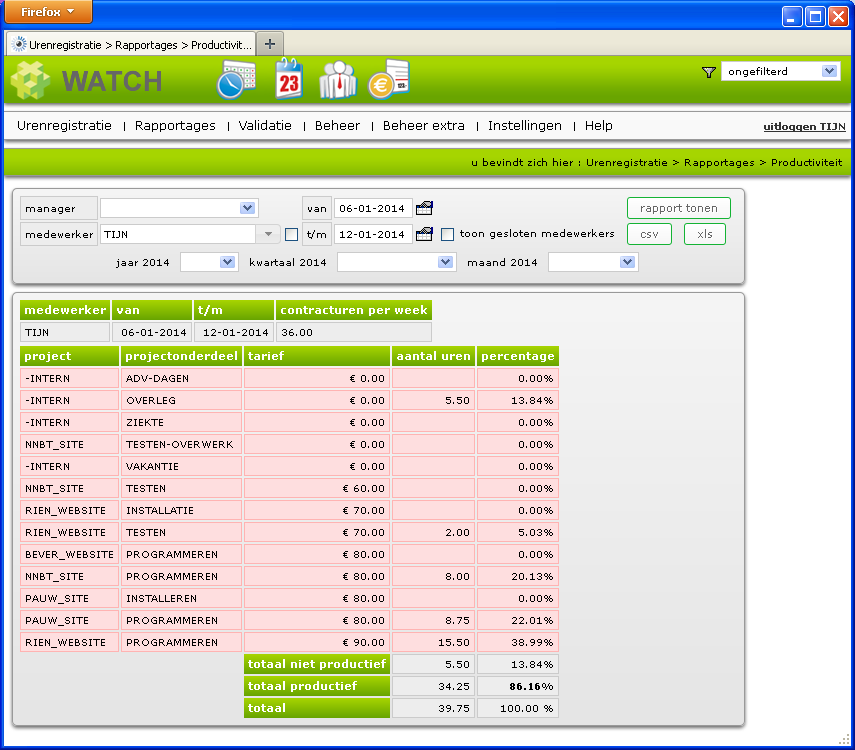Click the page favicon in the tab

pyautogui.click(x=19, y=45)
